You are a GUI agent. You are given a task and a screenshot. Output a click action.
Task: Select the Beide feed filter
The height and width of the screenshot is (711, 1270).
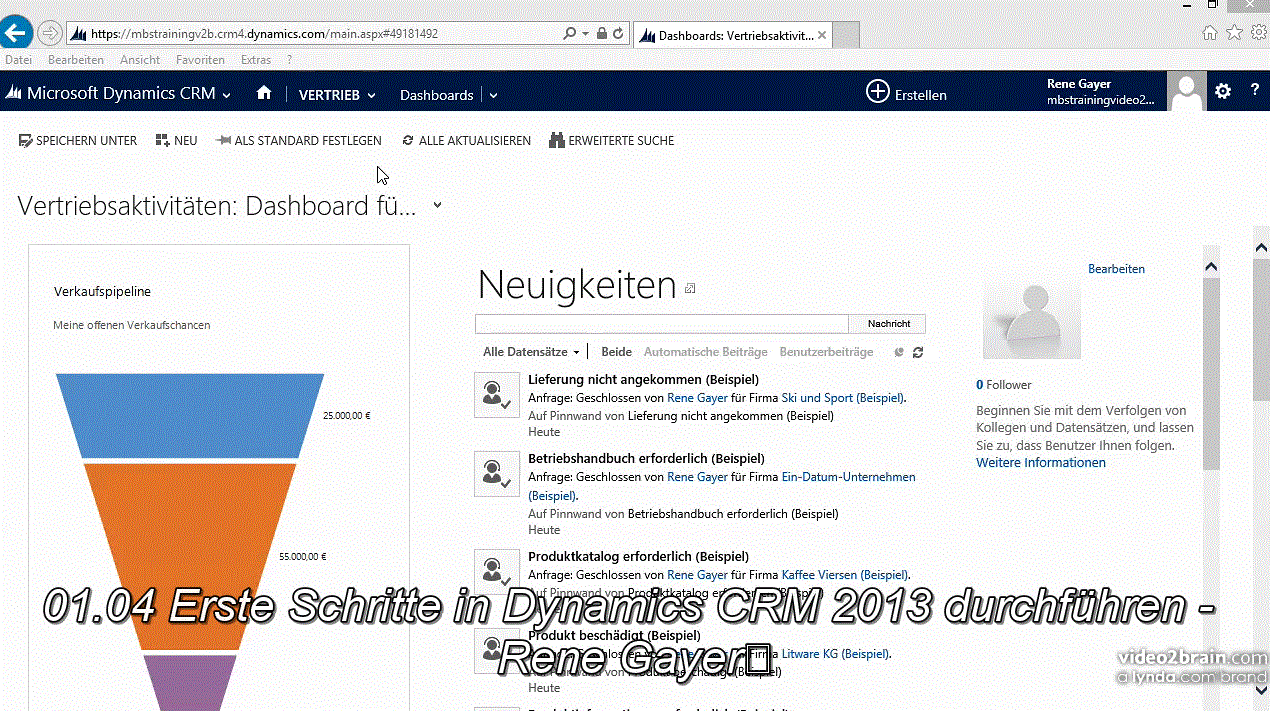pos(616,352)
